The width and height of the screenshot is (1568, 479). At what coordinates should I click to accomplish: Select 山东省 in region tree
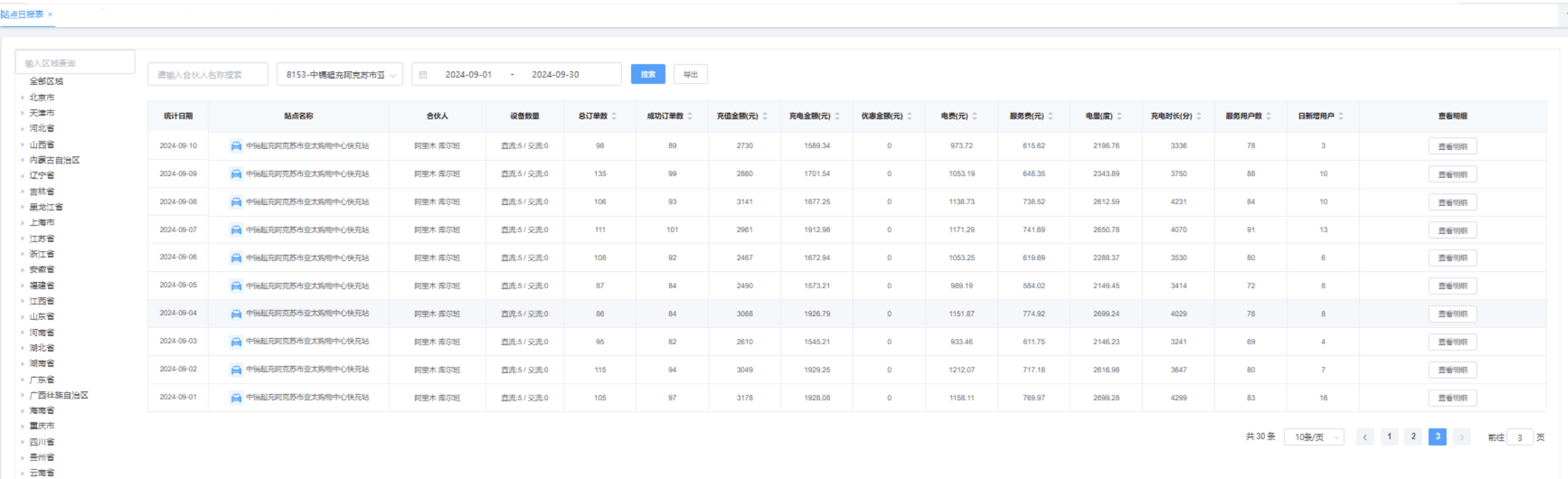coord(42,317)
